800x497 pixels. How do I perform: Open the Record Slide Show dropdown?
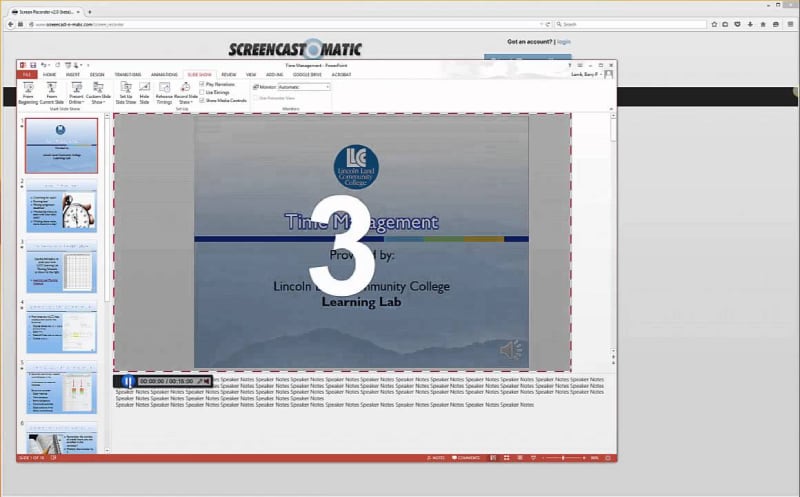(186, 93)
